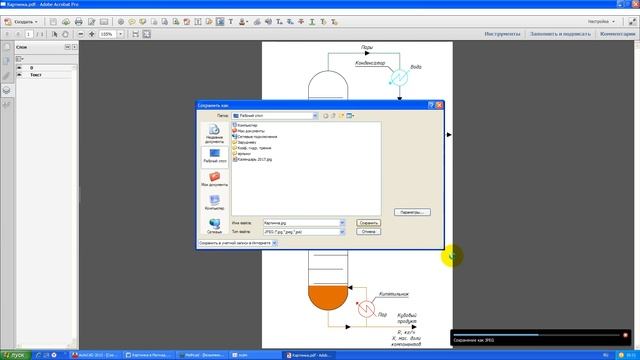Open the file name dropdown arrow
This screenshot has height=360, width=640.
342,223
